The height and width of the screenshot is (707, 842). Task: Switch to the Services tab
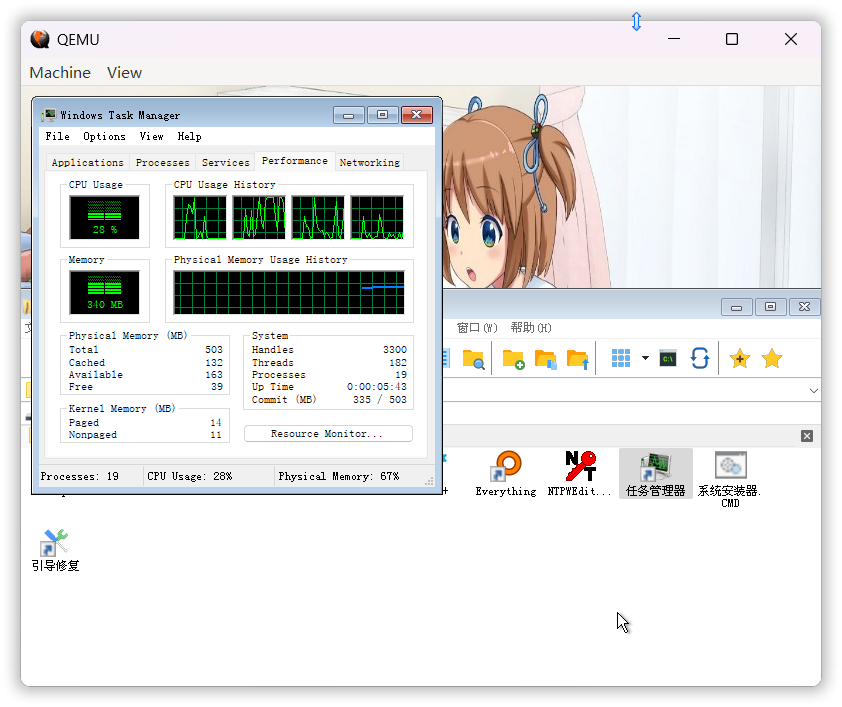(226, 162)
